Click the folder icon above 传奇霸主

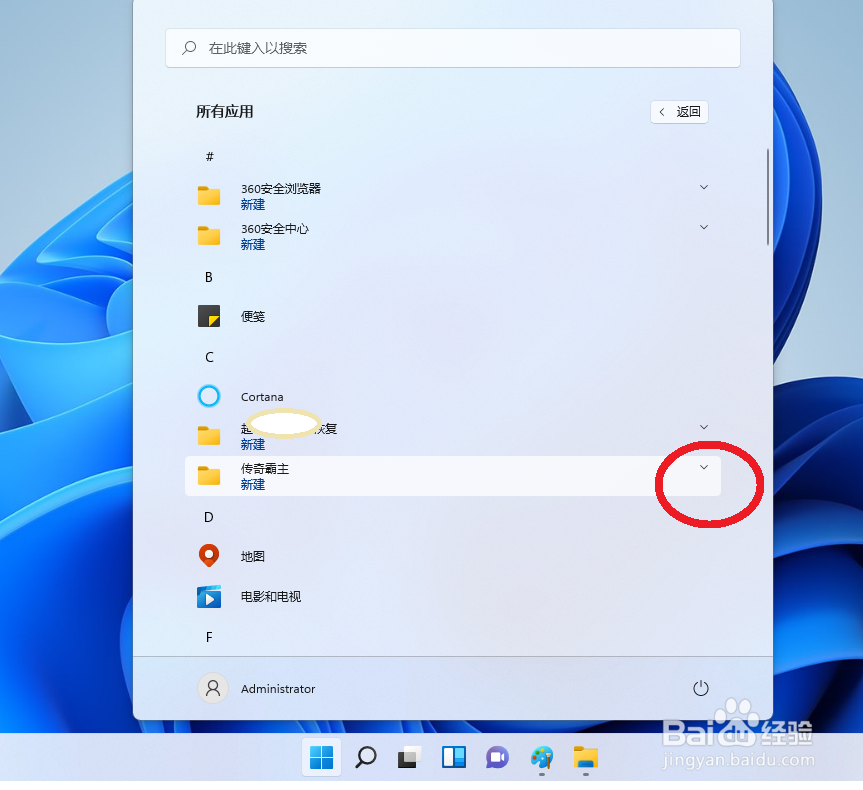click(x=209, y=435)
